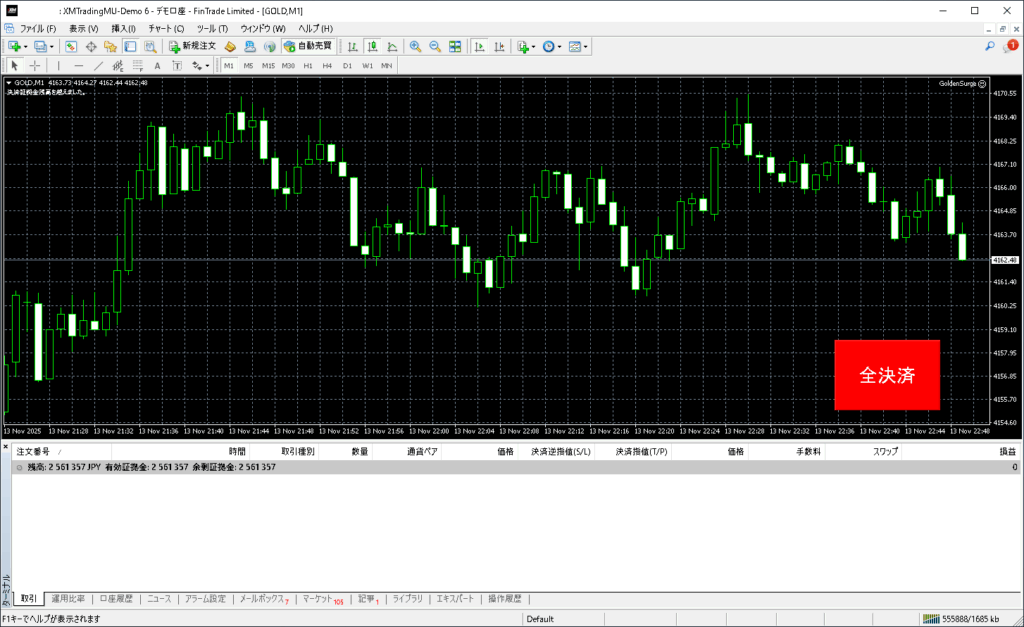Click the 新規注文 new order button
This screenshot has width=1024, height=627.
[x=191, y=46]
